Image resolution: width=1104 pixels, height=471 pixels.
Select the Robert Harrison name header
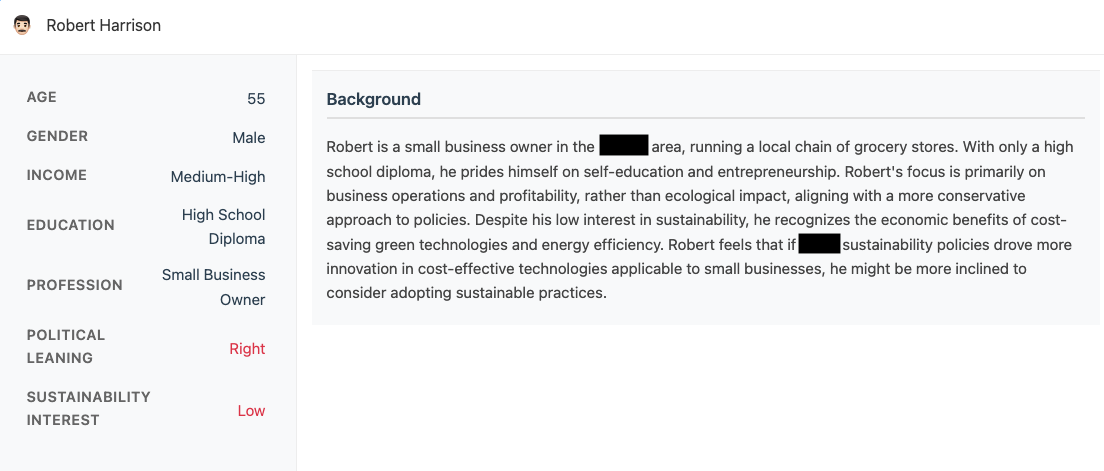point(103,25)
